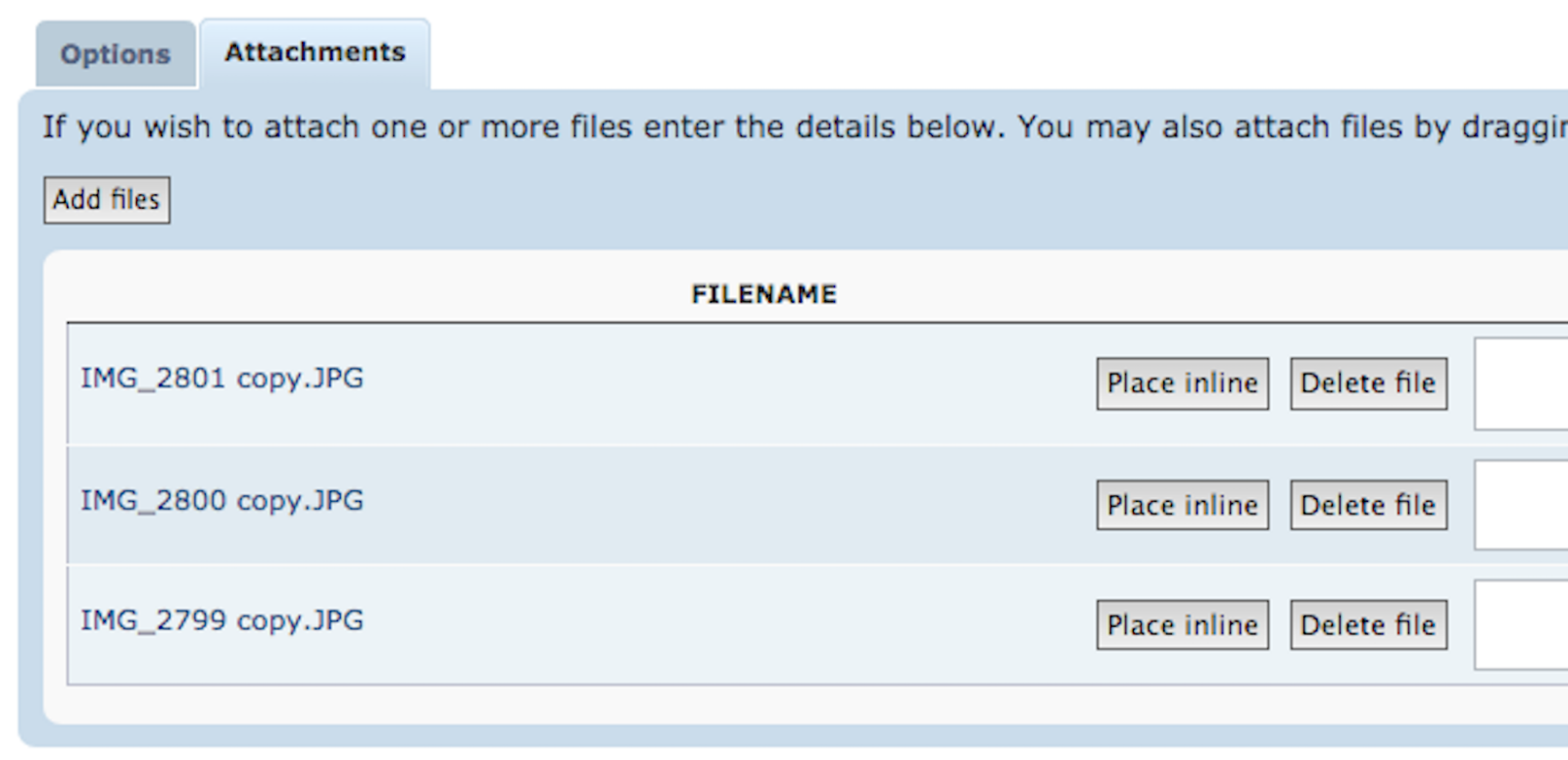Open the IMG_2801 copy.JPG filename link

[x=221, y=379]
